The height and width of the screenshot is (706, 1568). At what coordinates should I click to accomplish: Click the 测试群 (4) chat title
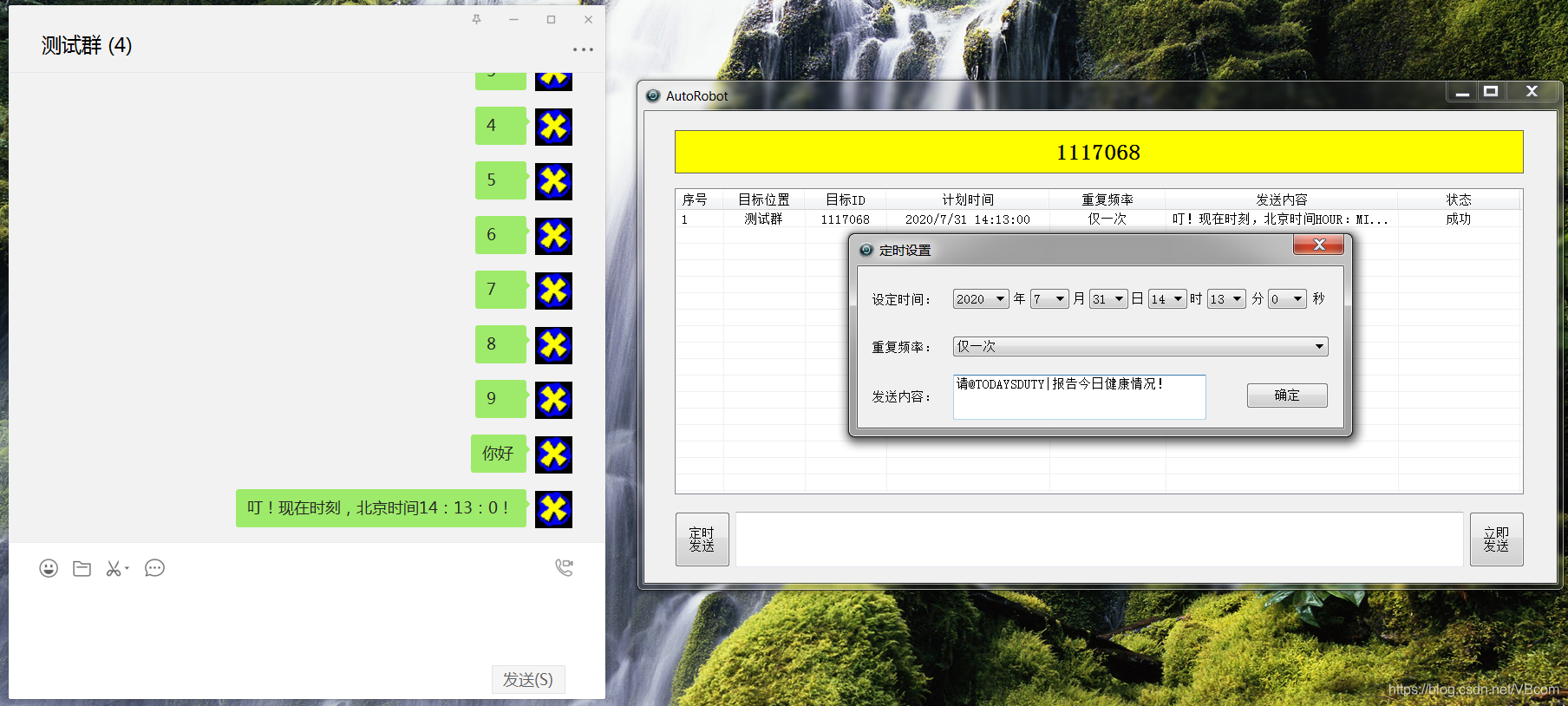click(87, 45)
